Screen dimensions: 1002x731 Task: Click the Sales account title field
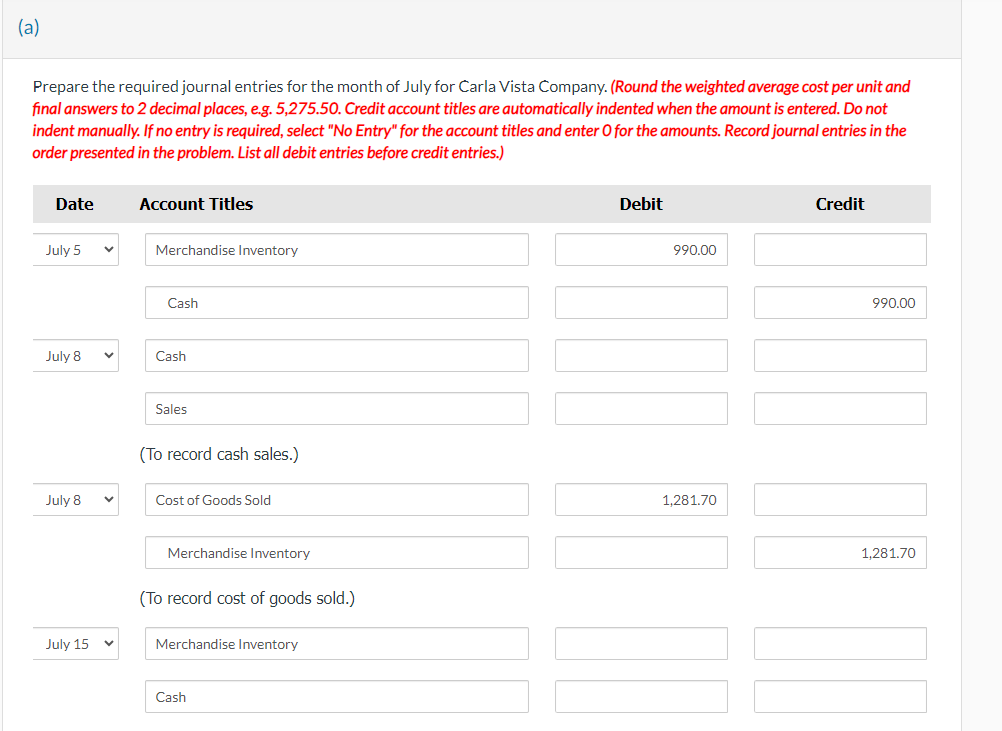[336, 408]
